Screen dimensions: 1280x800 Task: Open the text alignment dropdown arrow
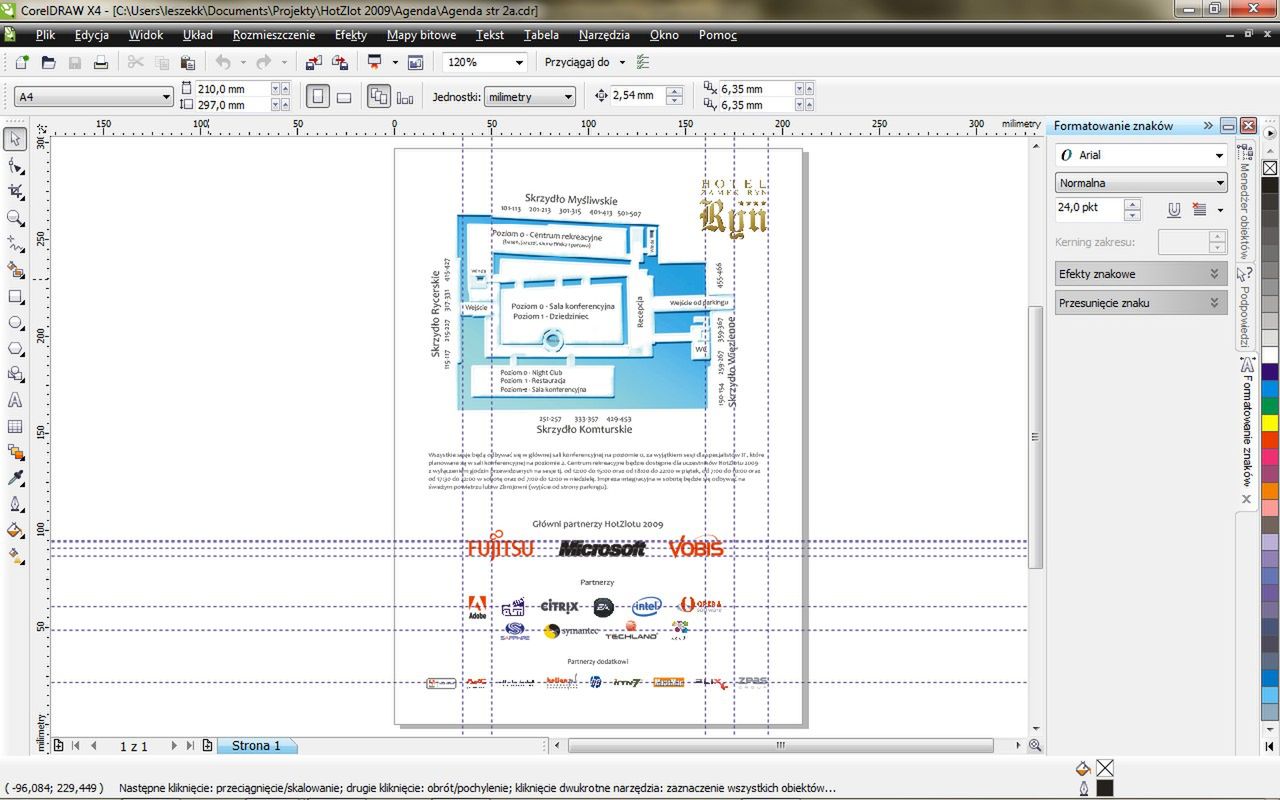(1220, 210)
